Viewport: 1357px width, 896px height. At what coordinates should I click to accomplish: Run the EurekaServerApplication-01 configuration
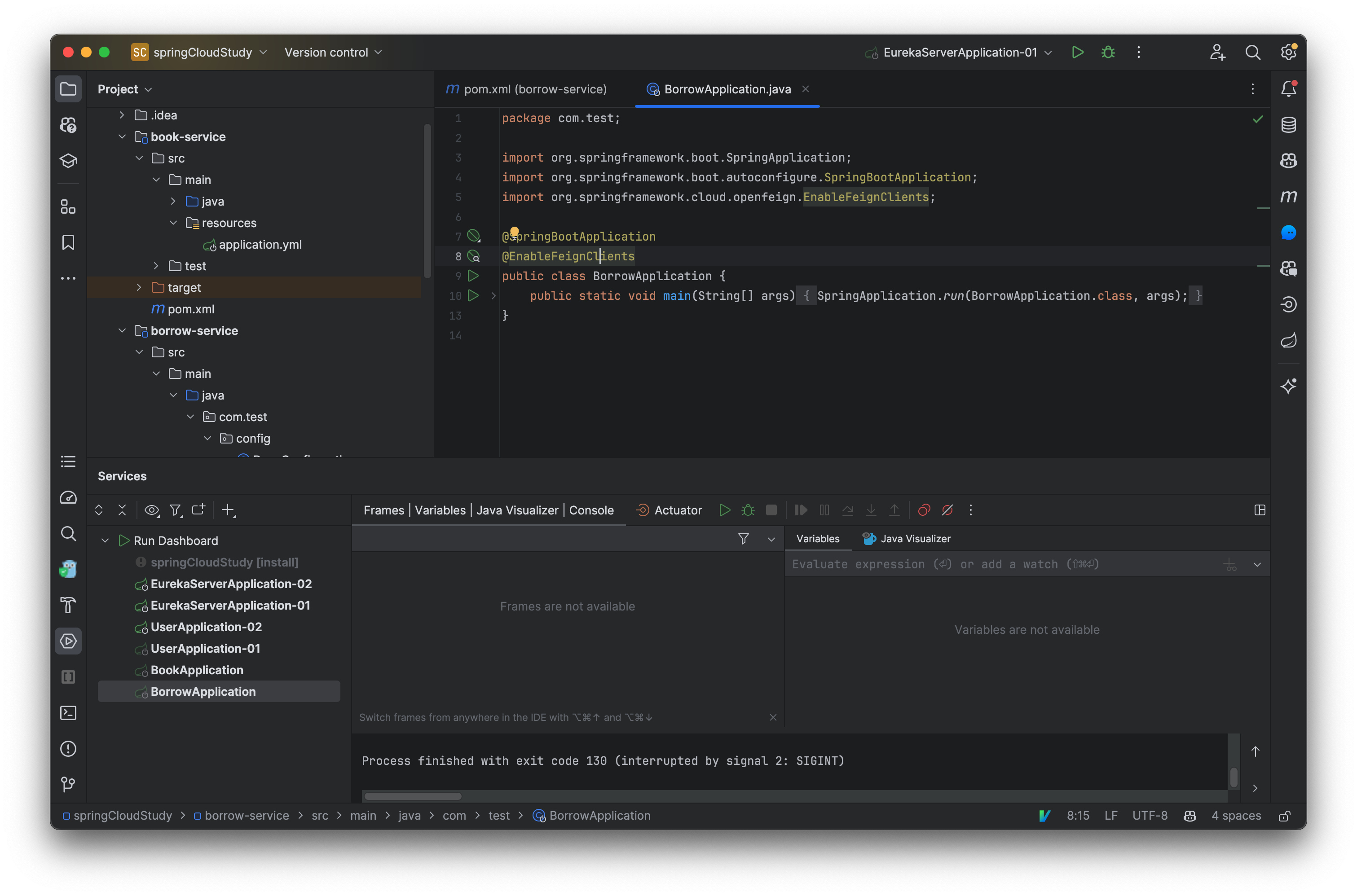pos(1078,52)
